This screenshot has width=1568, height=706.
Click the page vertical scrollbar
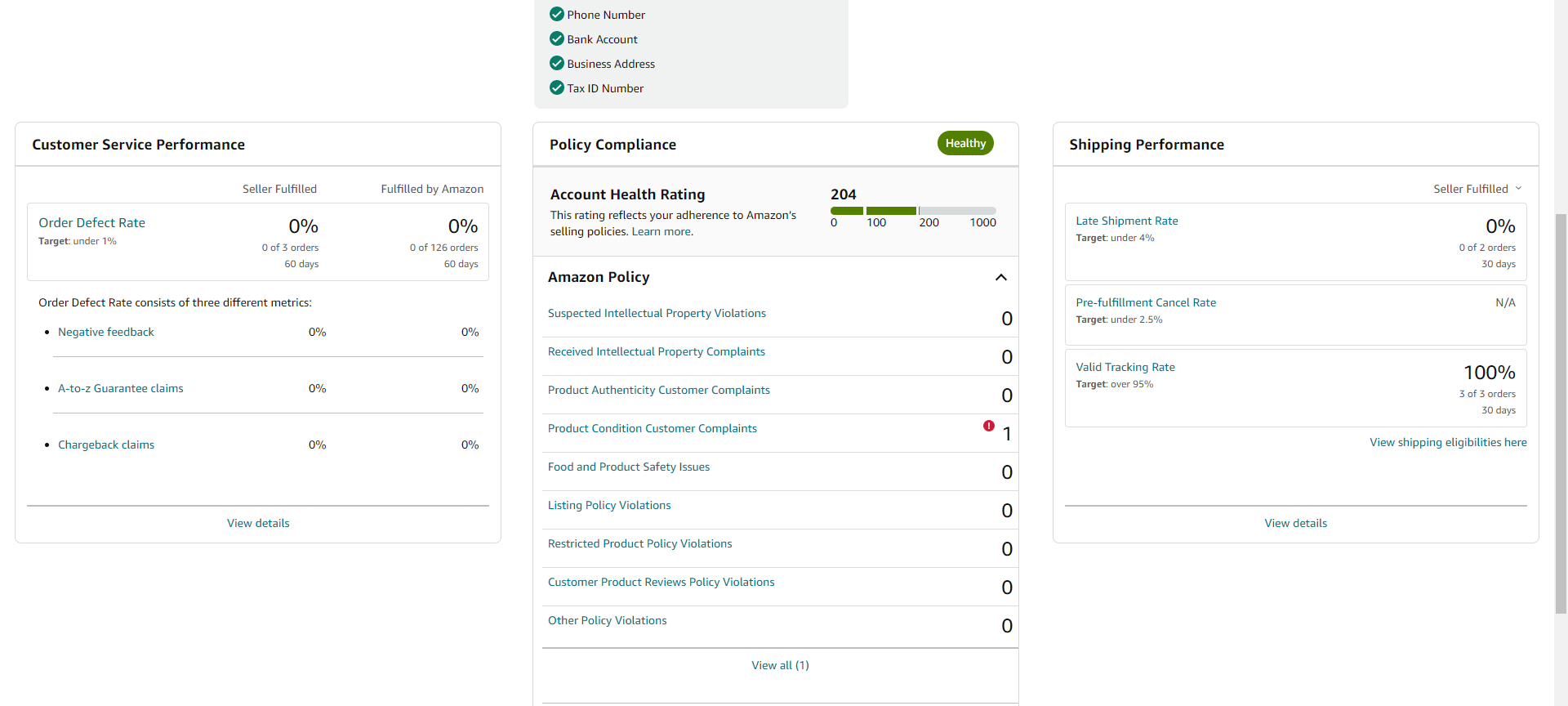(x=1561, y=413)
